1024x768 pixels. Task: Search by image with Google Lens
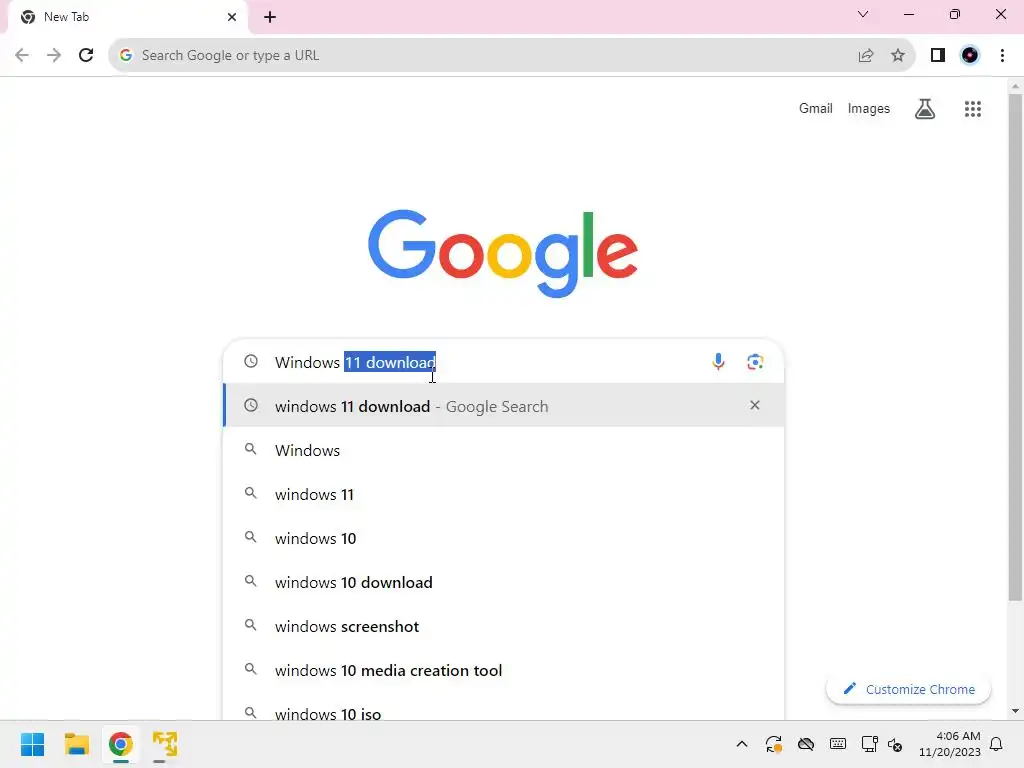755,362
